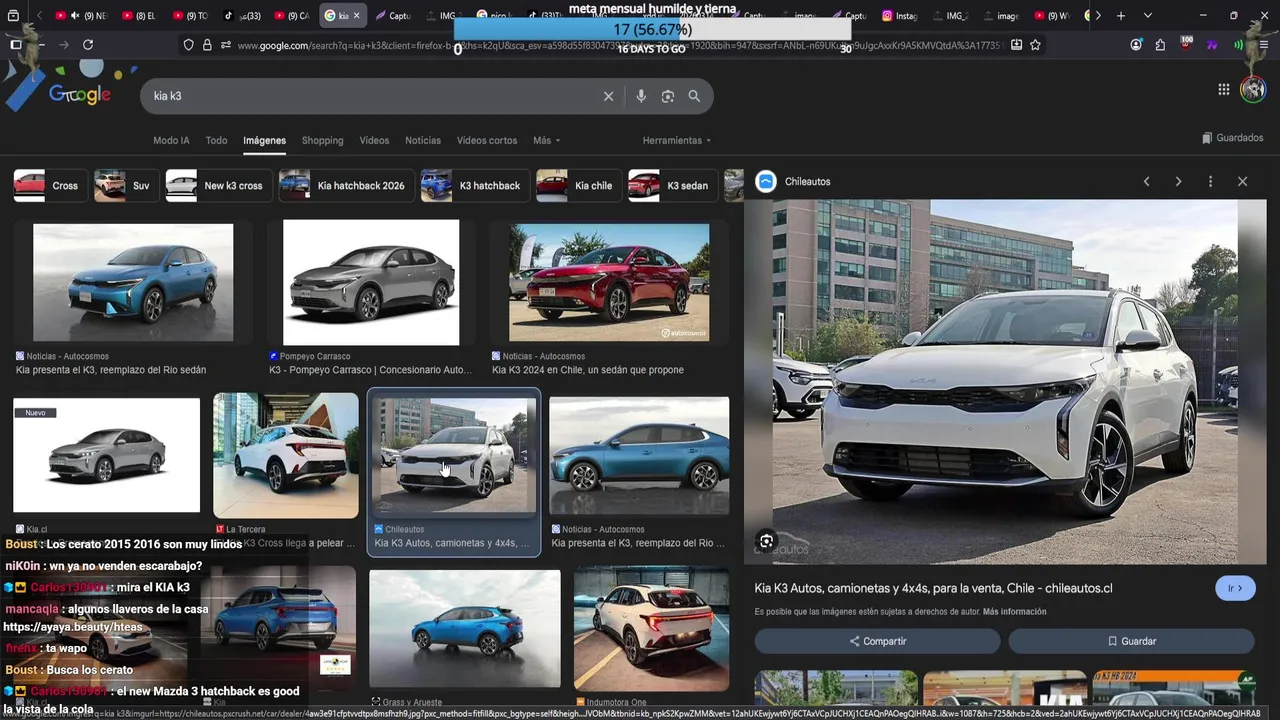Viewport: 1280px width, 720px height.
Task: Click the large white Kia K3 preview image
Action: coord(1005,381)
